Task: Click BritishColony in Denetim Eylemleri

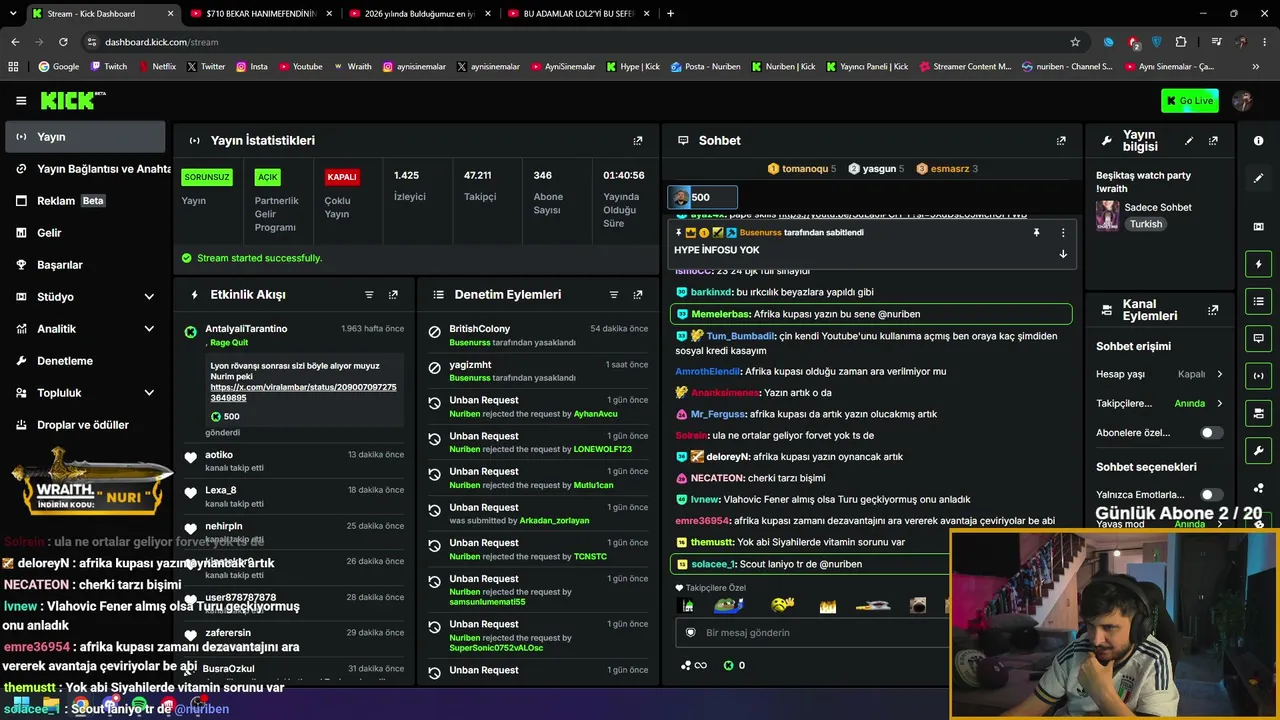Action: (480, 329)
